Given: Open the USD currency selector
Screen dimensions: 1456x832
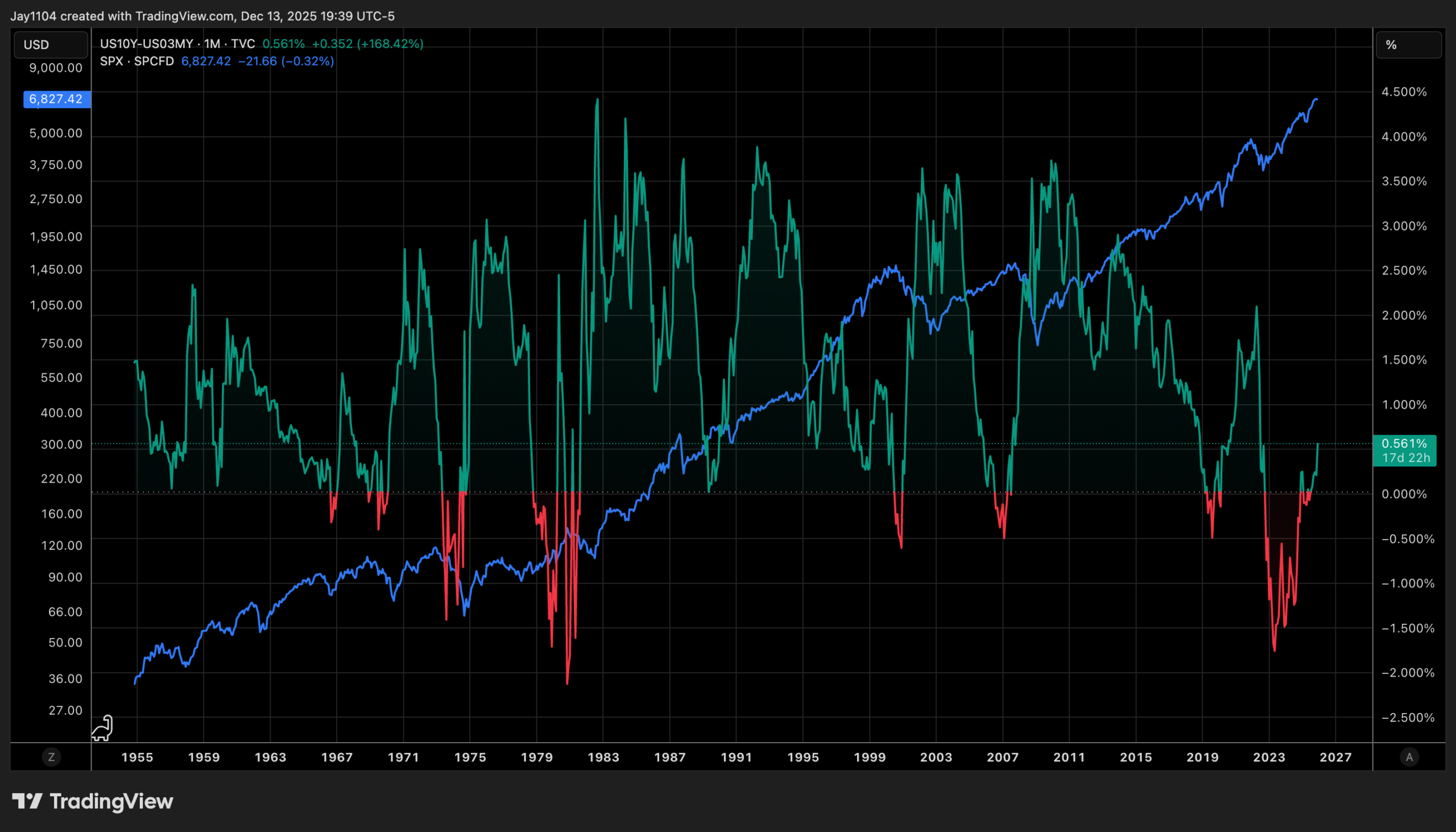Looking at the screenshot, I should coord(51,44).
